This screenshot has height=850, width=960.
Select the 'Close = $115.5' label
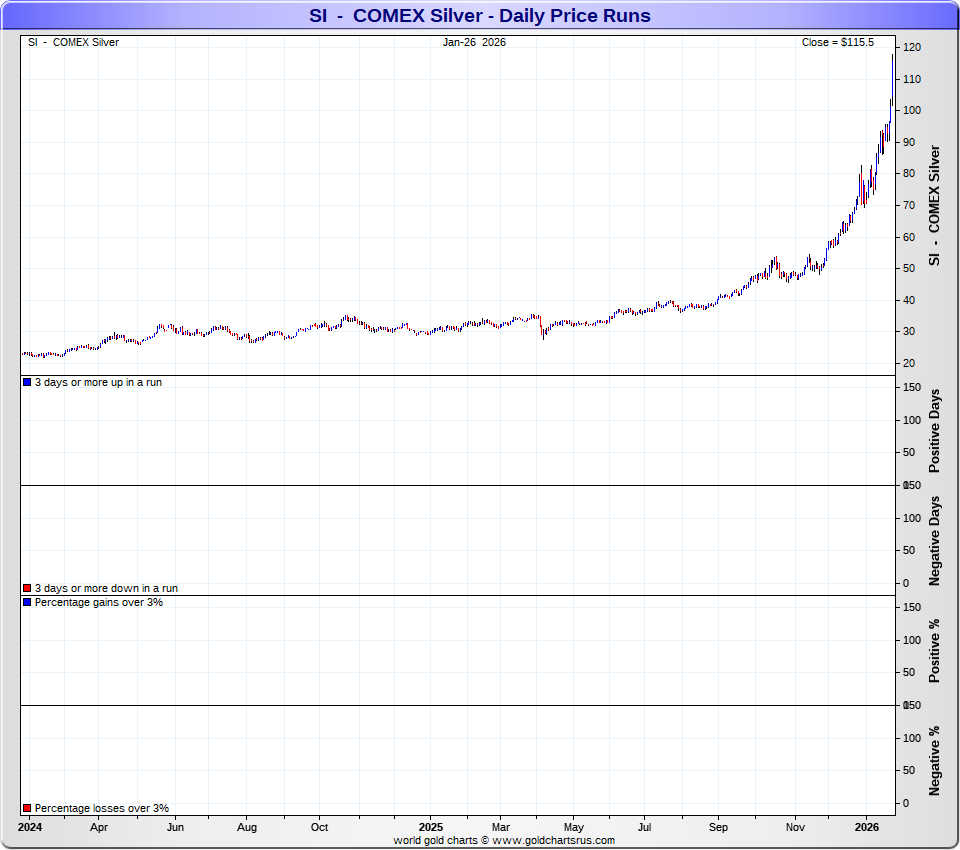(837, 42)
